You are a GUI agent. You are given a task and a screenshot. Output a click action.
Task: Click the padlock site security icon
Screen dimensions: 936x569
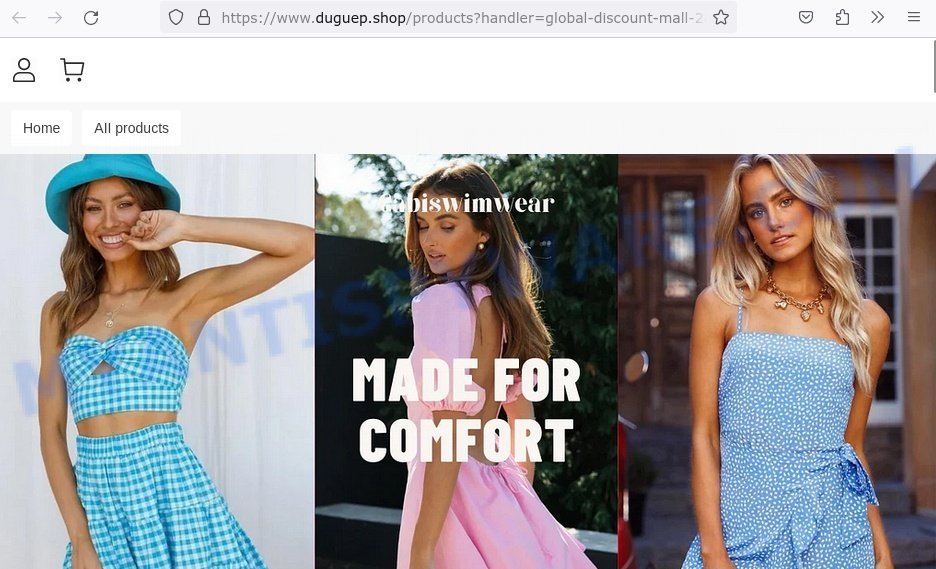point(204,17)
